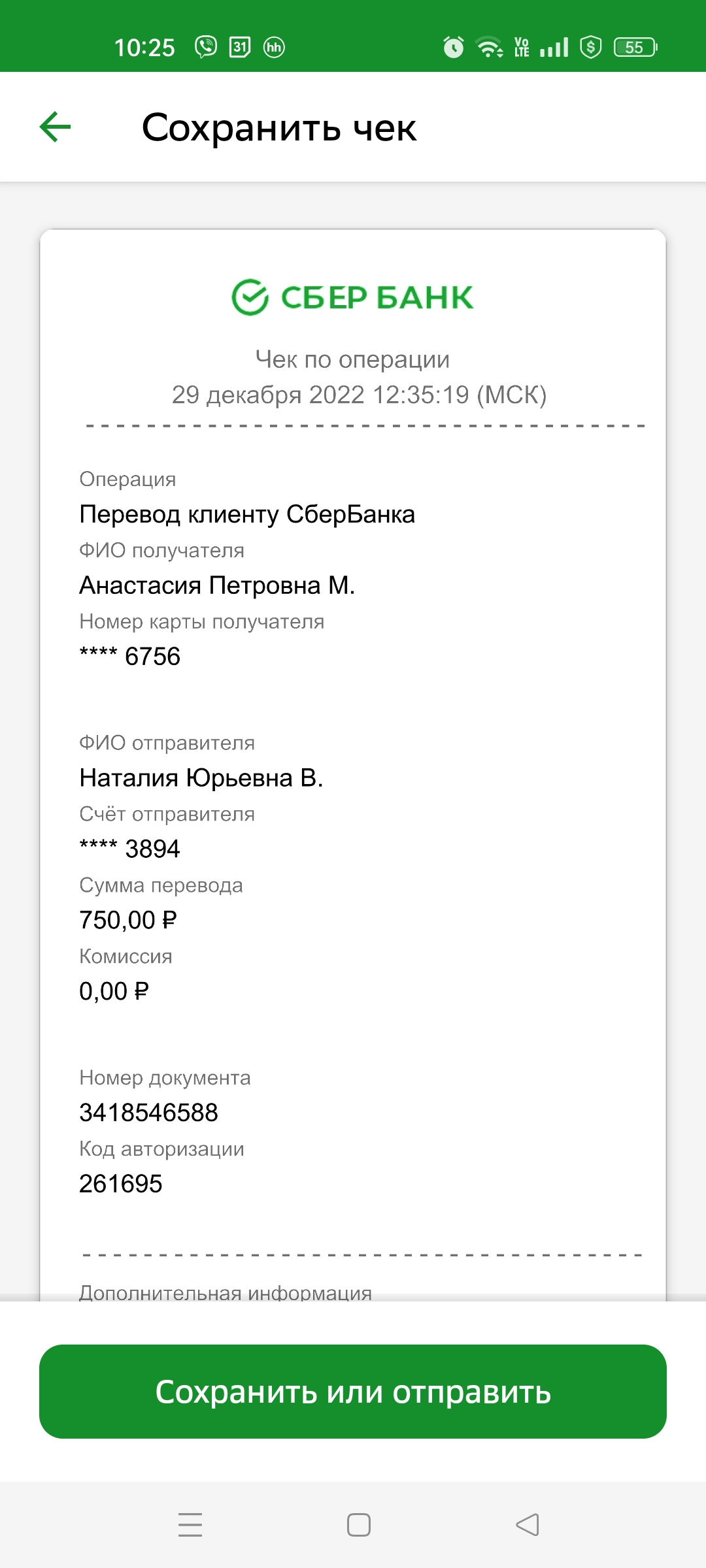Tap Android back triangle button

pyautogui.click(x=528, y=1525)
